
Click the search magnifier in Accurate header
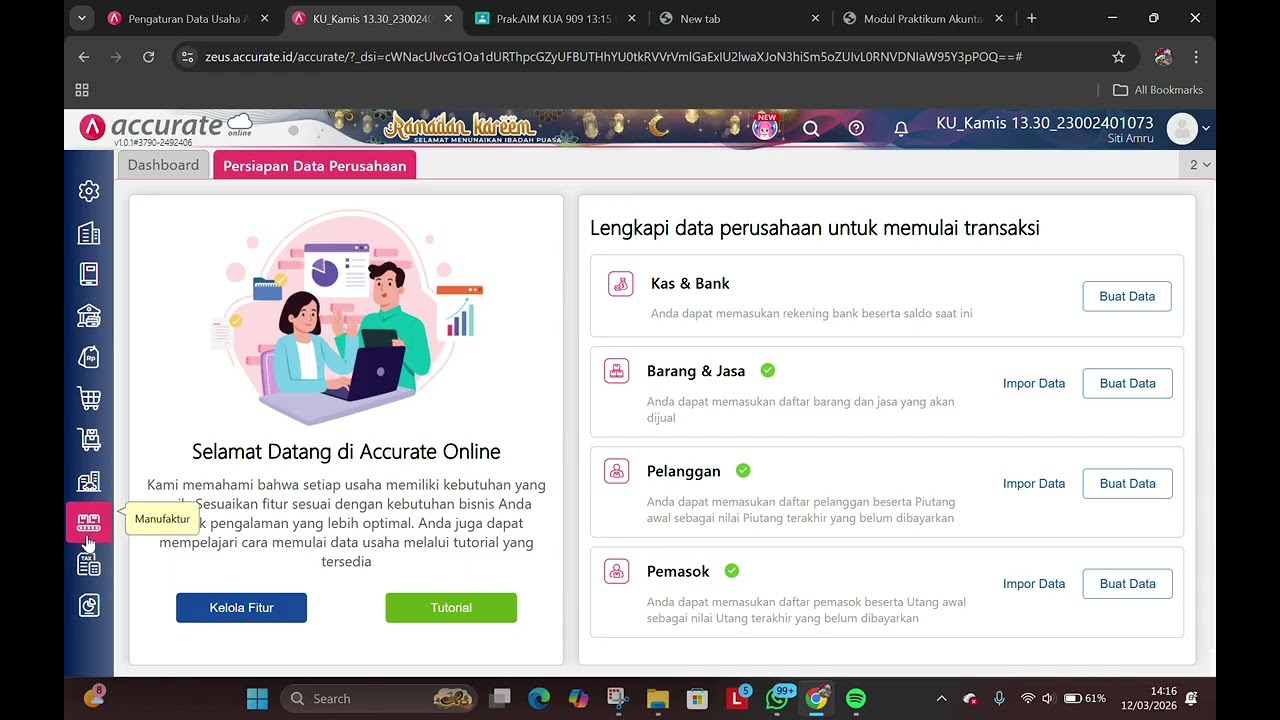coord(811,128)
